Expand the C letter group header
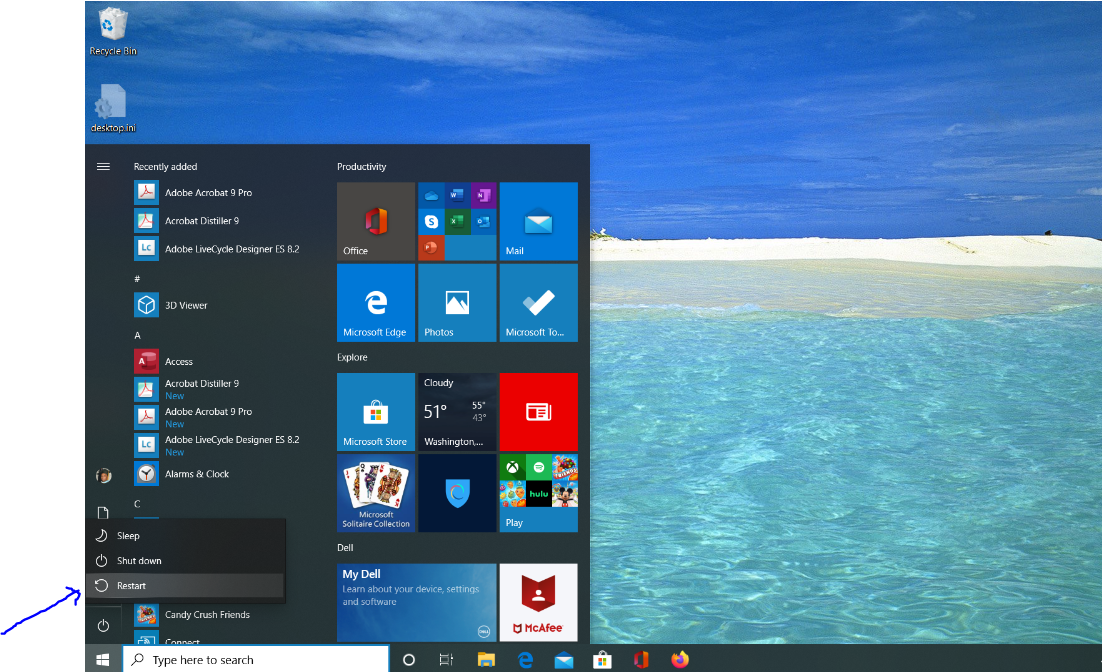The image size is (1102, 672). [138, 504]
